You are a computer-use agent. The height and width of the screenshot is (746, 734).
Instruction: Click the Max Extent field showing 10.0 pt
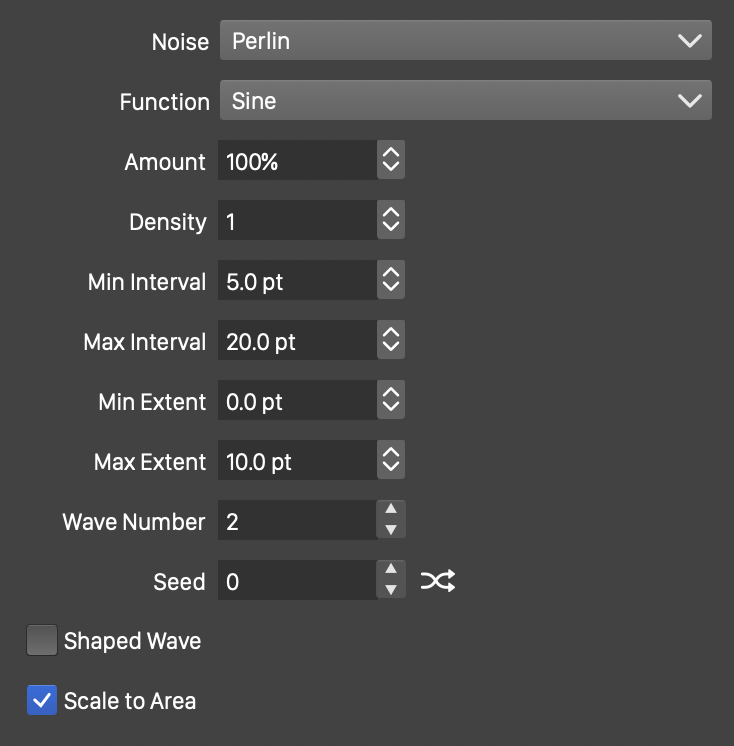point(297,461)
